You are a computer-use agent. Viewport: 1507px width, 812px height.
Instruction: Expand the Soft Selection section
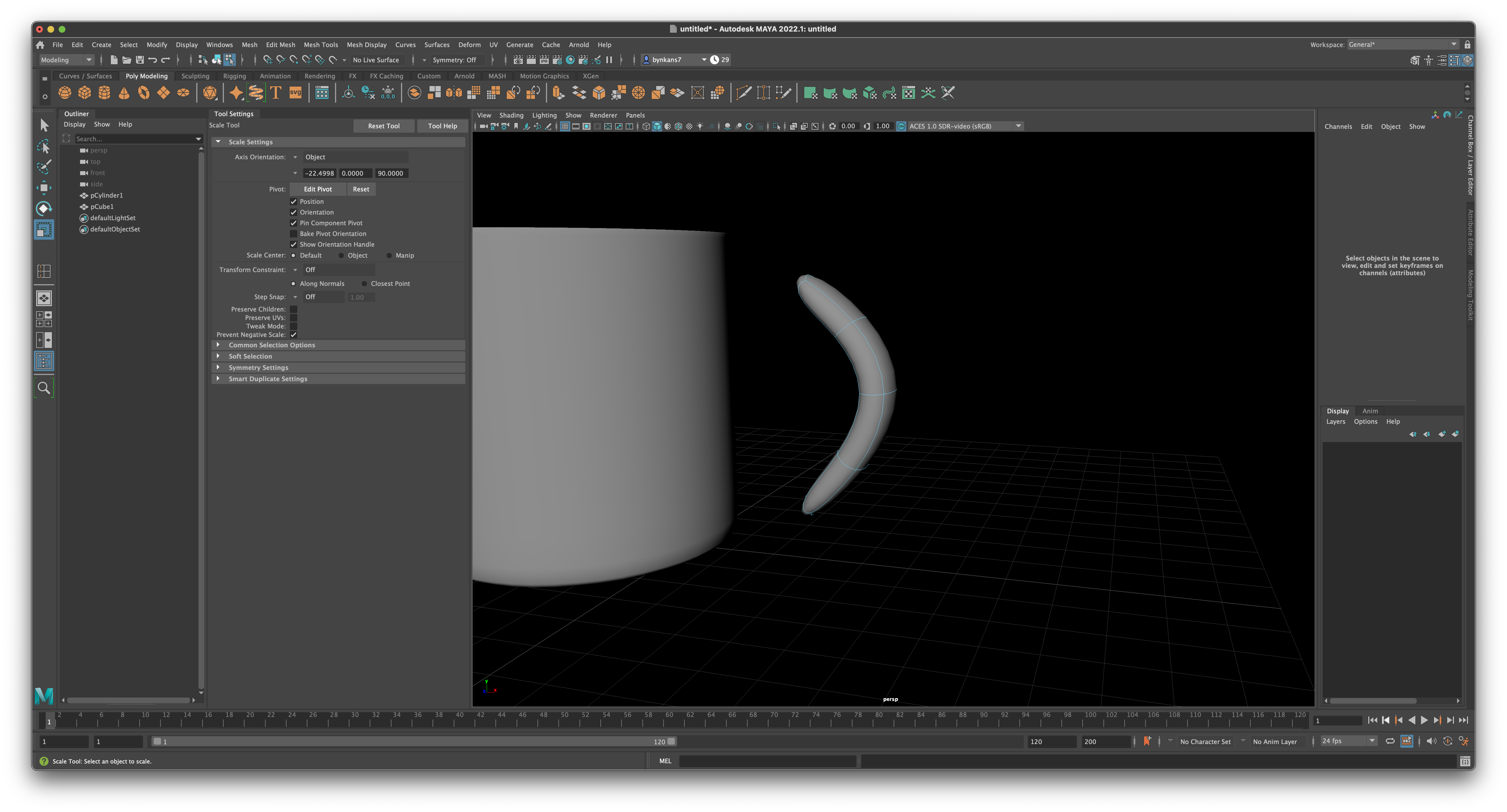tap(338, 356)
